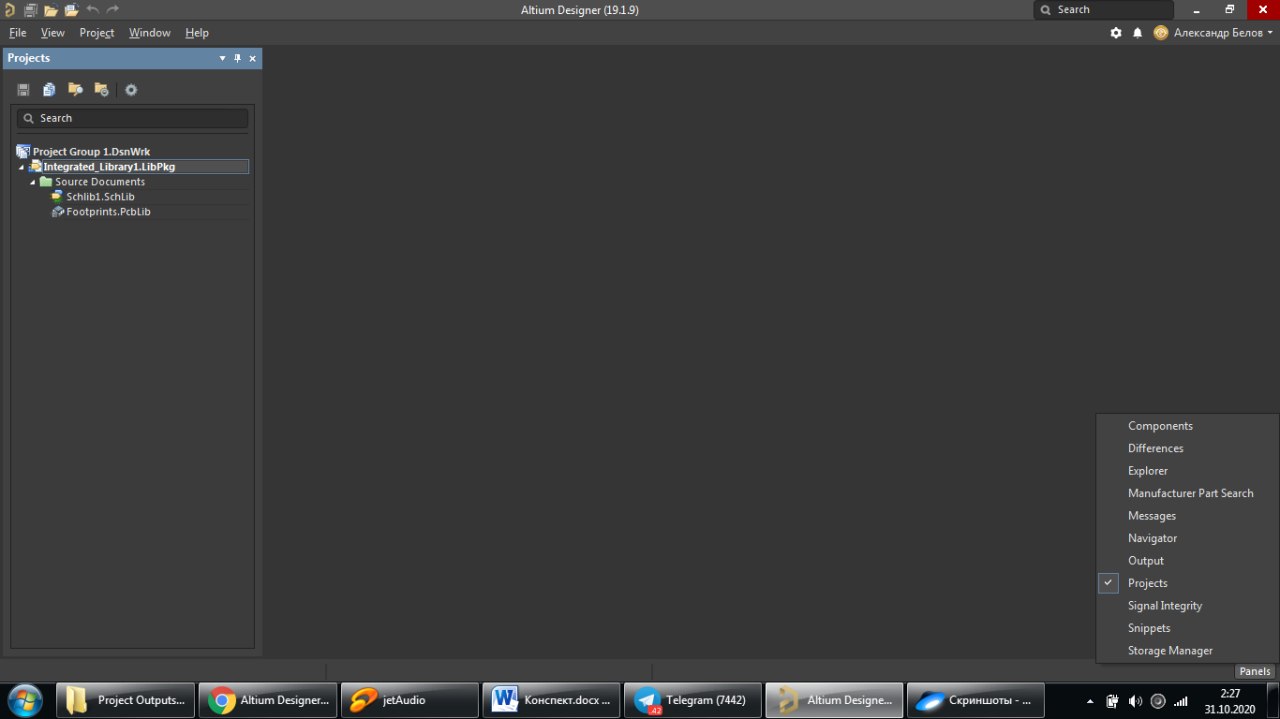
Task: Click the Projects panel save icon
Action: 23,90
